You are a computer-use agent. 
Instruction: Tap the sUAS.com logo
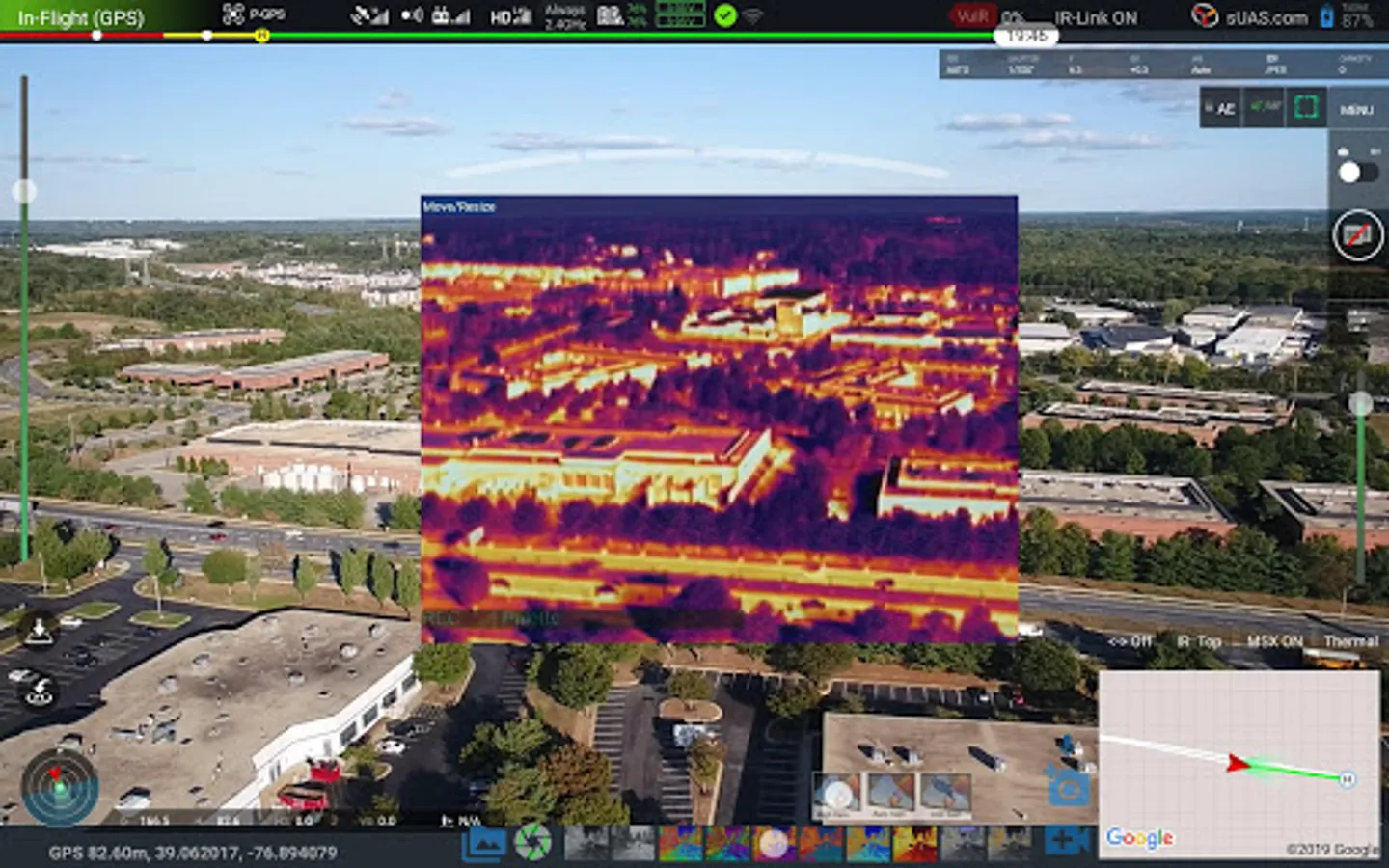1251,16
